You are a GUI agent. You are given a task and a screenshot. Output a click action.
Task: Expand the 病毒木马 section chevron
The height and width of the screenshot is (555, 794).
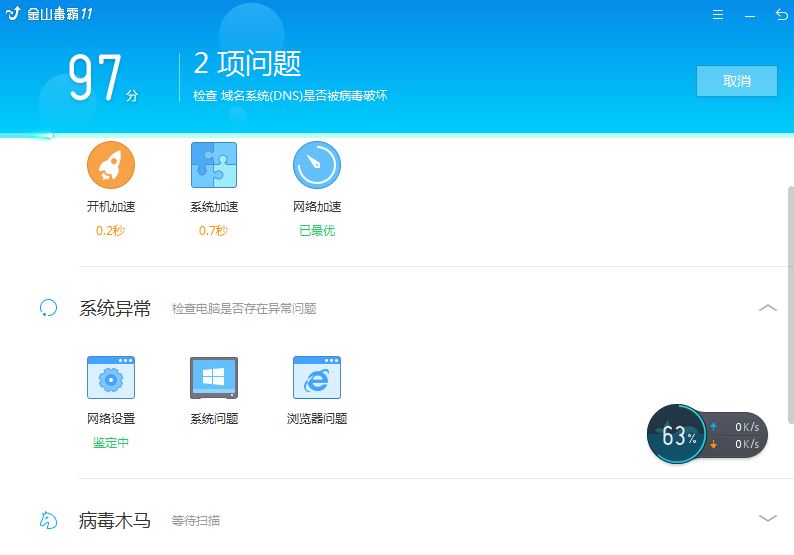click(767, 518)
